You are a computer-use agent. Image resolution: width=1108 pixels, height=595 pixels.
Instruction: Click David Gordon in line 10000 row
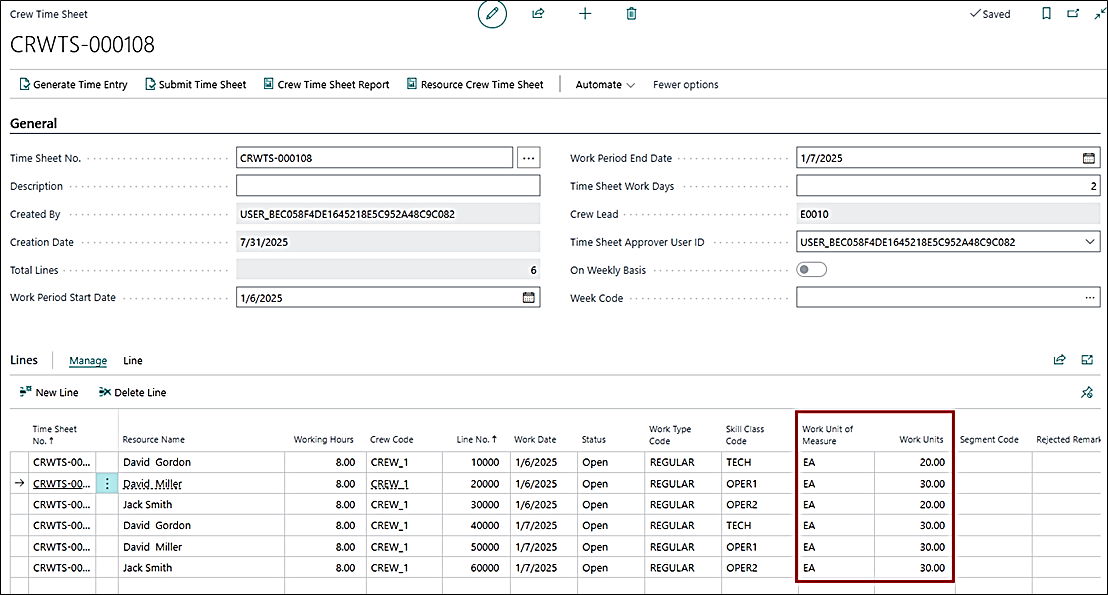pos(157,462)
